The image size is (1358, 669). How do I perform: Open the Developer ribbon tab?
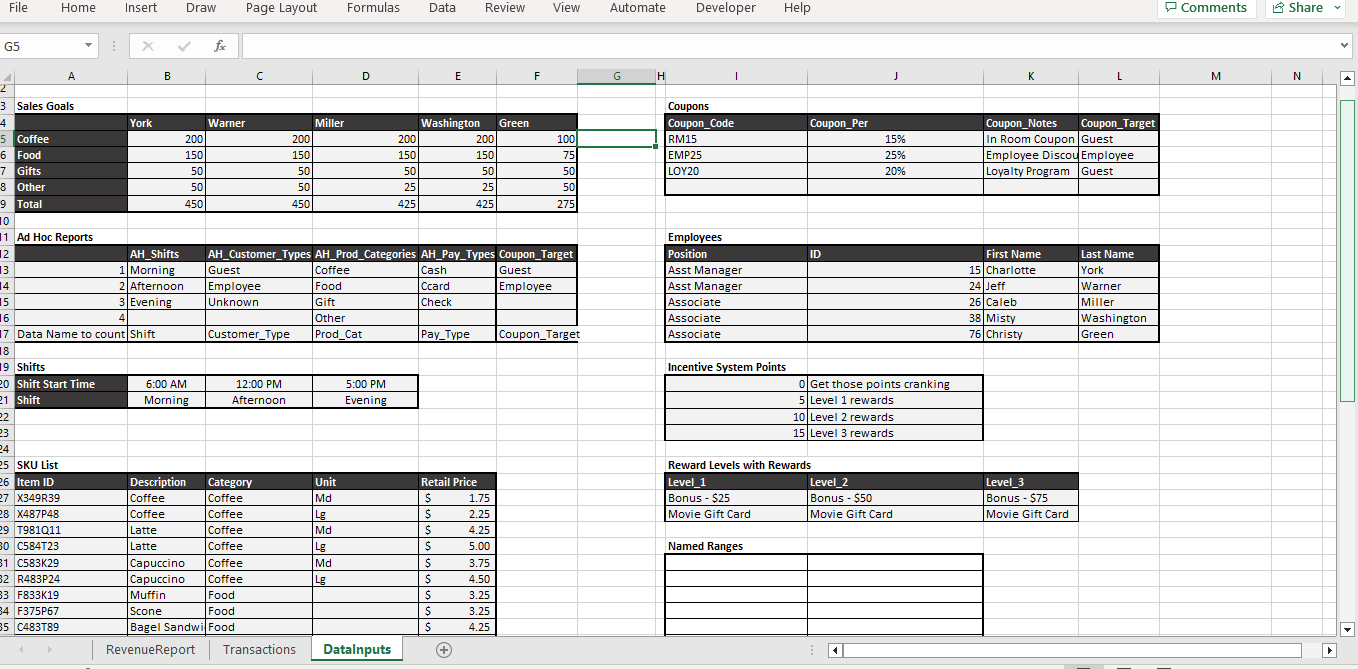726,8
